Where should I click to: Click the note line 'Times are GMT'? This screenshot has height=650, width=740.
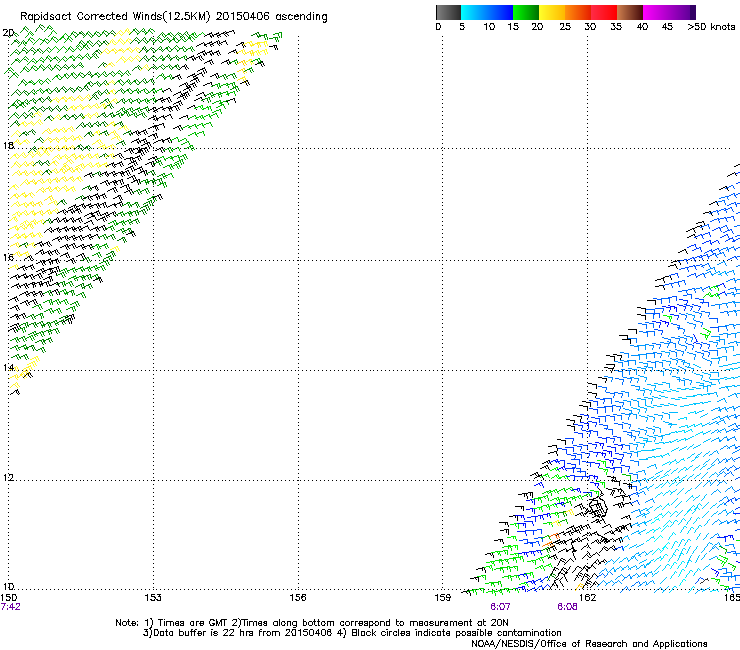(192, 623)
